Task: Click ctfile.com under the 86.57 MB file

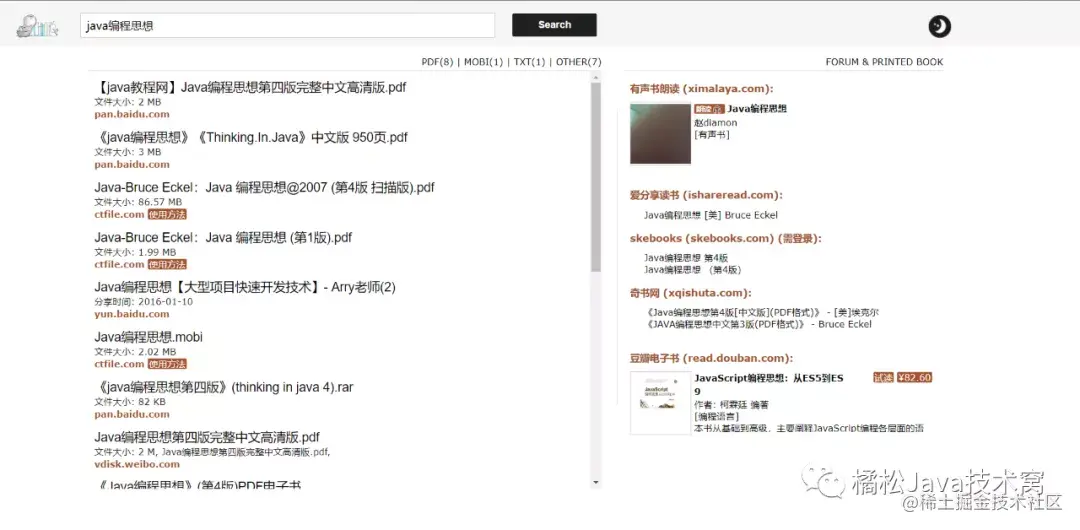Action: pyautogui.click(x=119, y=214)
